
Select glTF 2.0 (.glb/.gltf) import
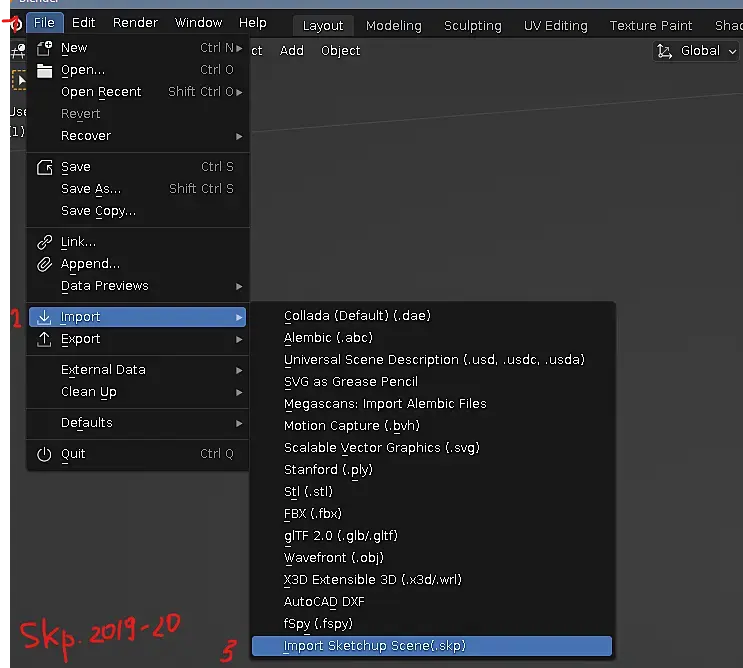coord(432,536)
